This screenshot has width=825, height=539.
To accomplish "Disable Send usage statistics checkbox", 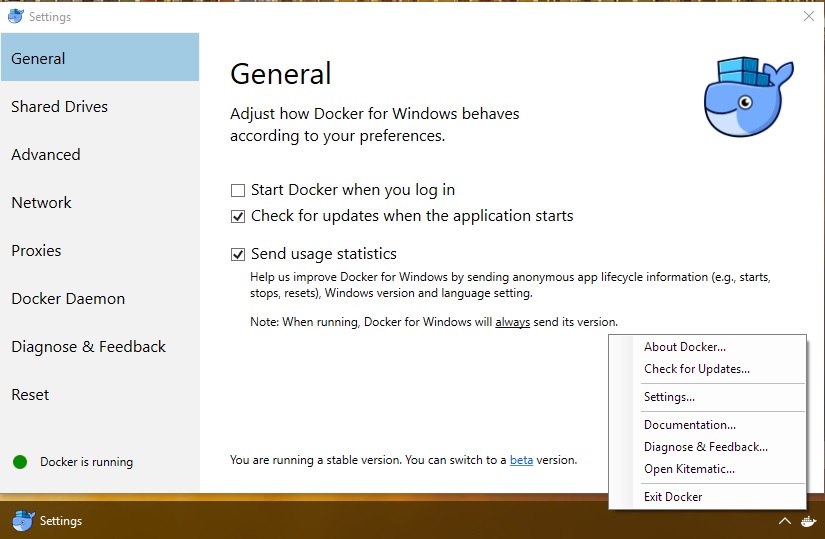I will 238,254.
